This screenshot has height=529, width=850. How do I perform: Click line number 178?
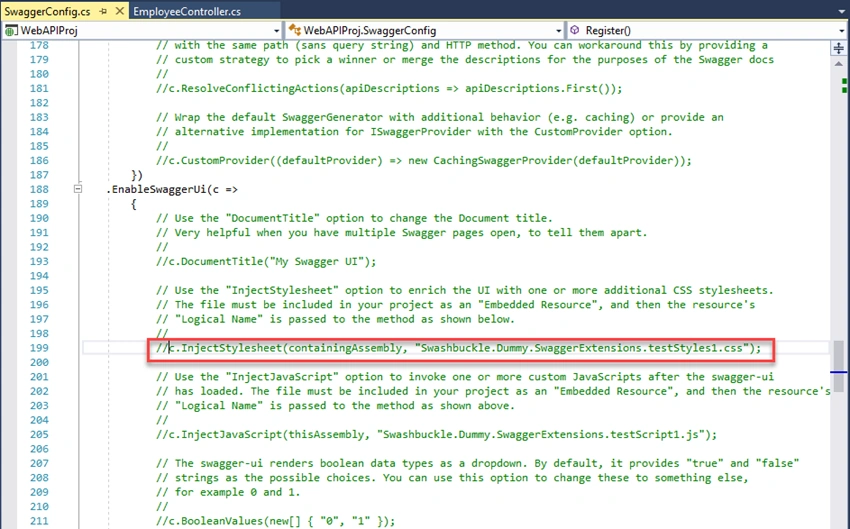(x=39, y=46)
